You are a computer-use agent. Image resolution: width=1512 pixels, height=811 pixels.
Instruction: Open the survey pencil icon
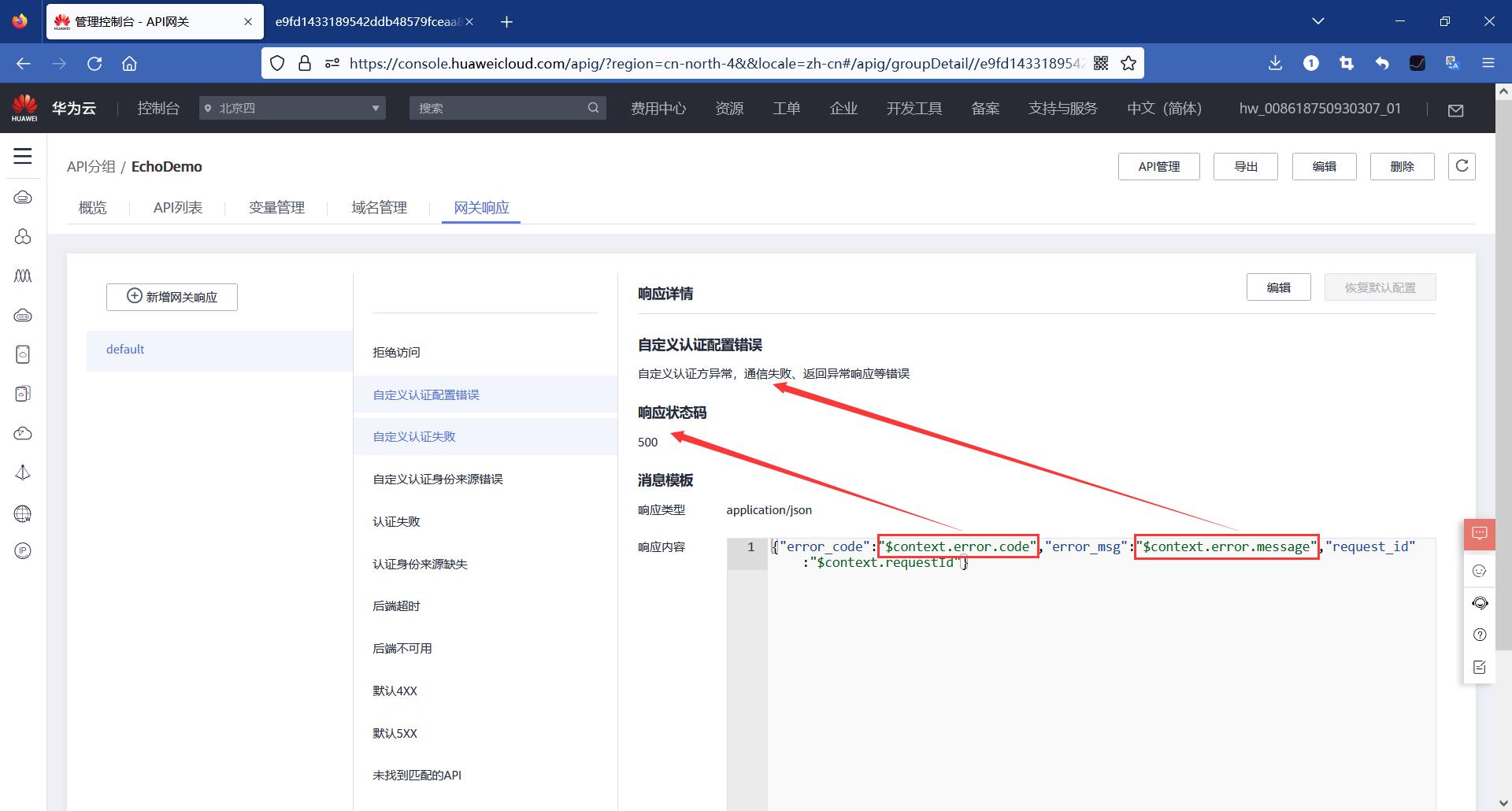tap(1480, 667)
